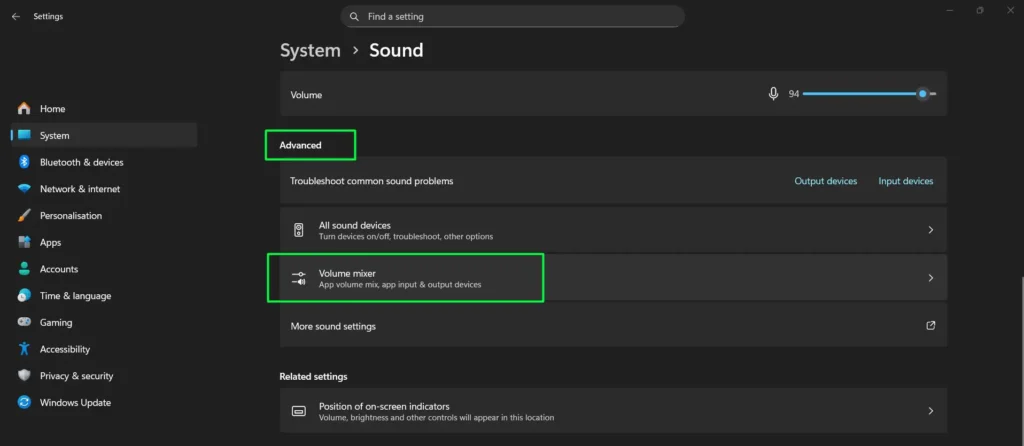Open All sound devices
Screen dimensions: 1024x446
click(613, 230)
